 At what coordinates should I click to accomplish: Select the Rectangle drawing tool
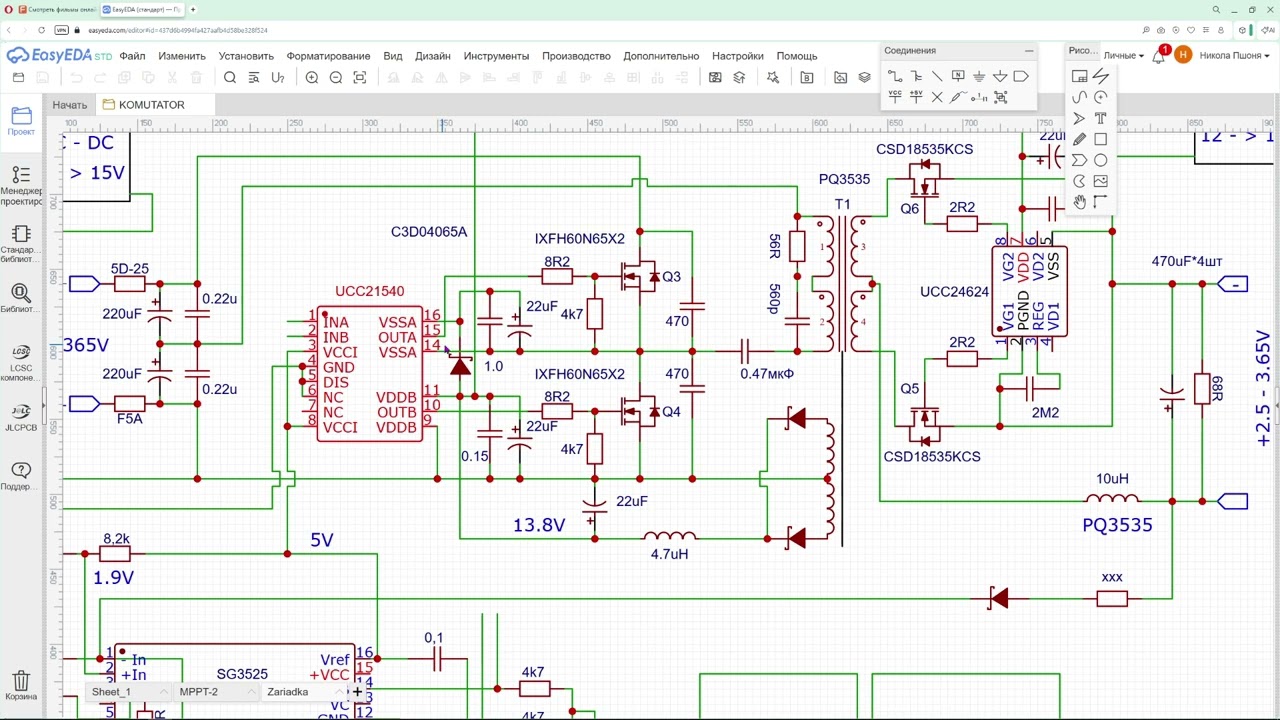[x=1100, y=139]
